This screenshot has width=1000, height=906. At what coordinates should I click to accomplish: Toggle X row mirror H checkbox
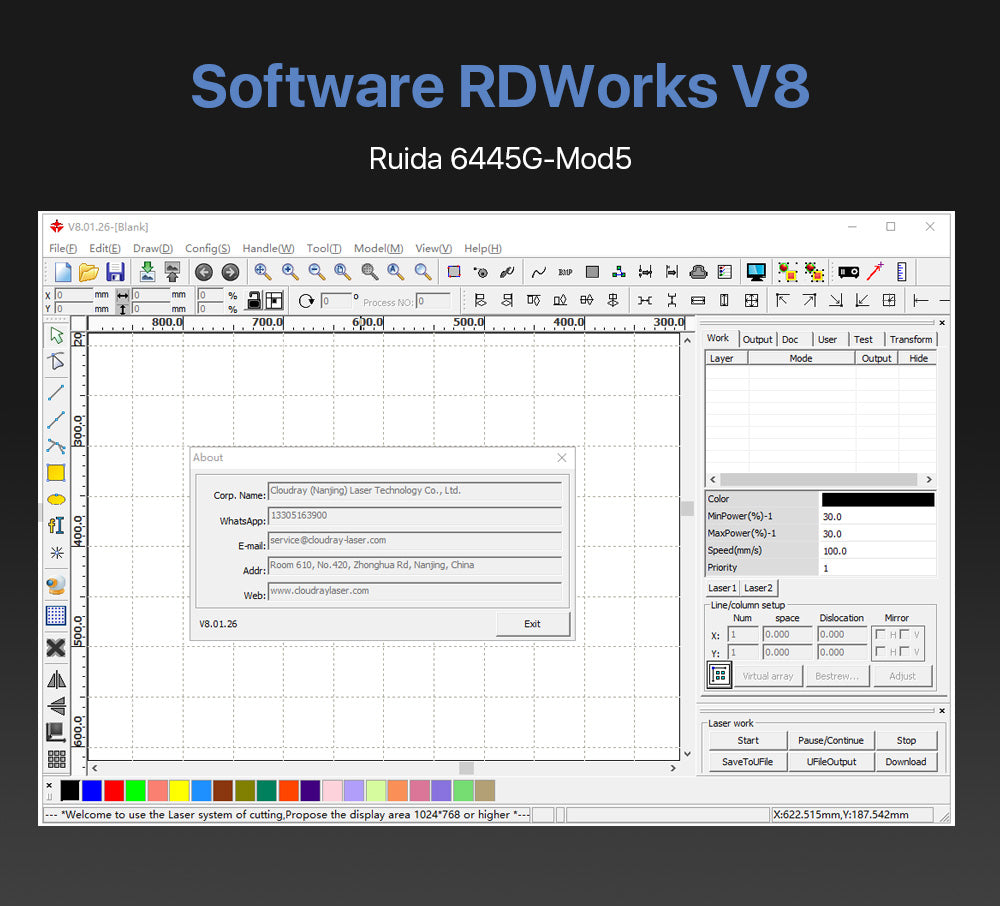pyautogui.click(x=881, y=634)
